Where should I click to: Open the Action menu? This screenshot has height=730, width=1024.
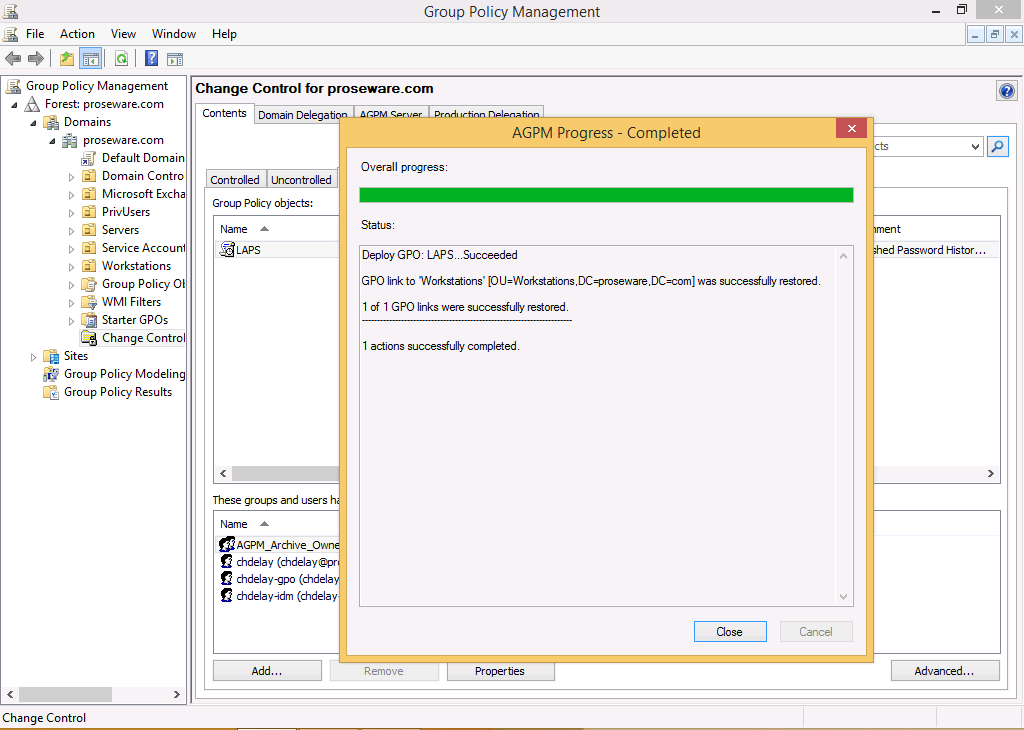77,34
